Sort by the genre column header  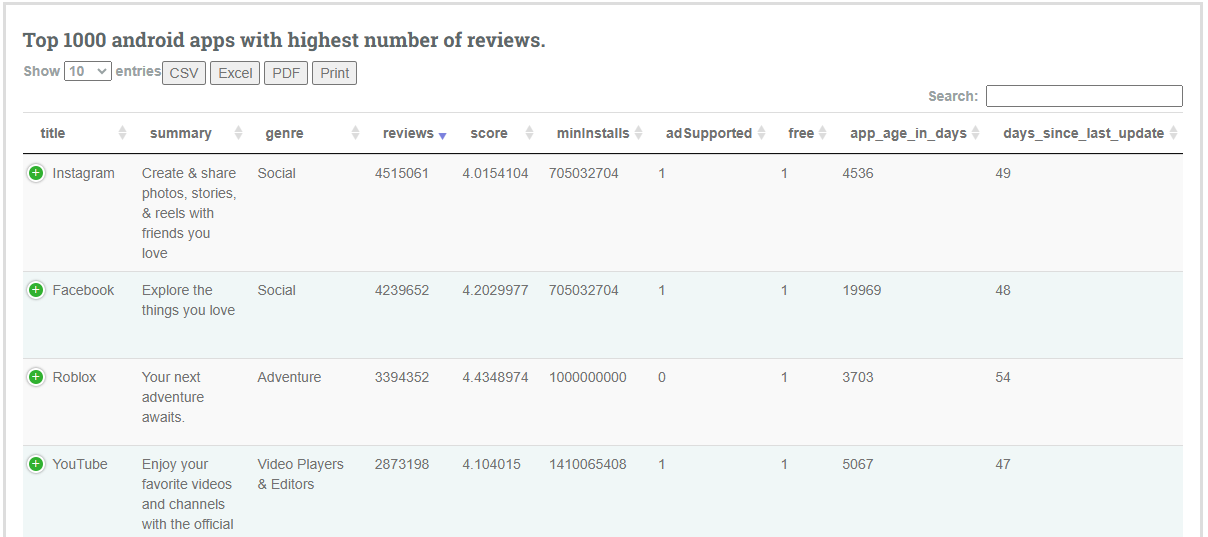(x=307, y=133)
